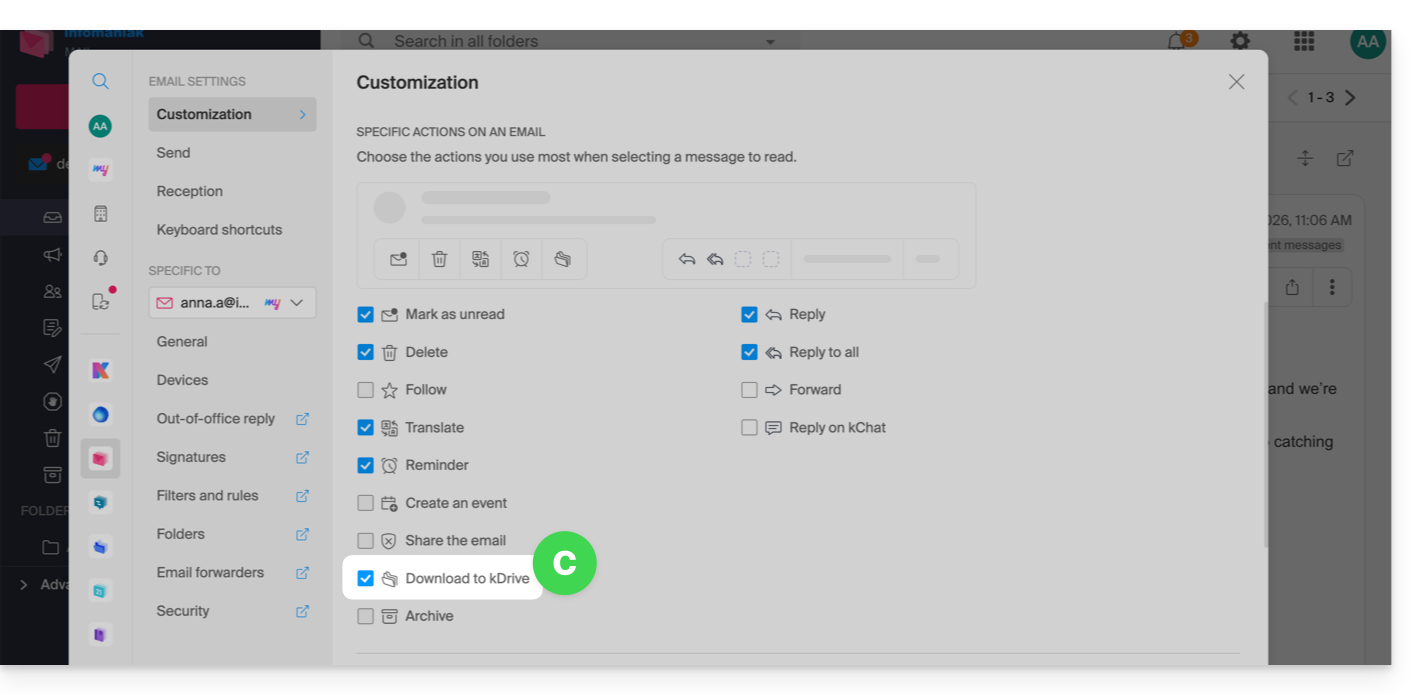This screenshot has height=695, width=1422.
Task: Expand the anna.a email account dropdown
Action: tap(297, 303)
